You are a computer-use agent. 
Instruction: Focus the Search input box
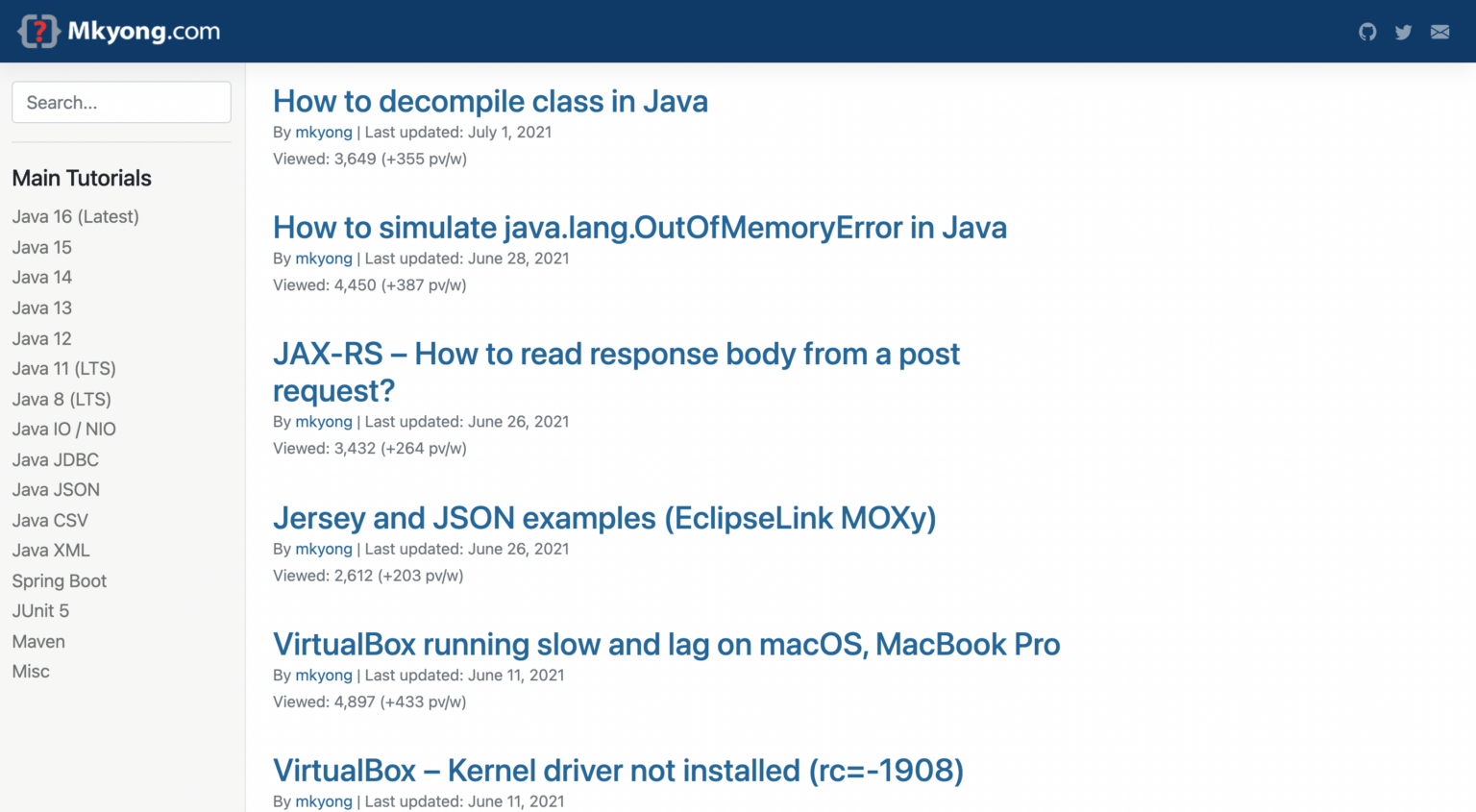[x=121, y=102]
